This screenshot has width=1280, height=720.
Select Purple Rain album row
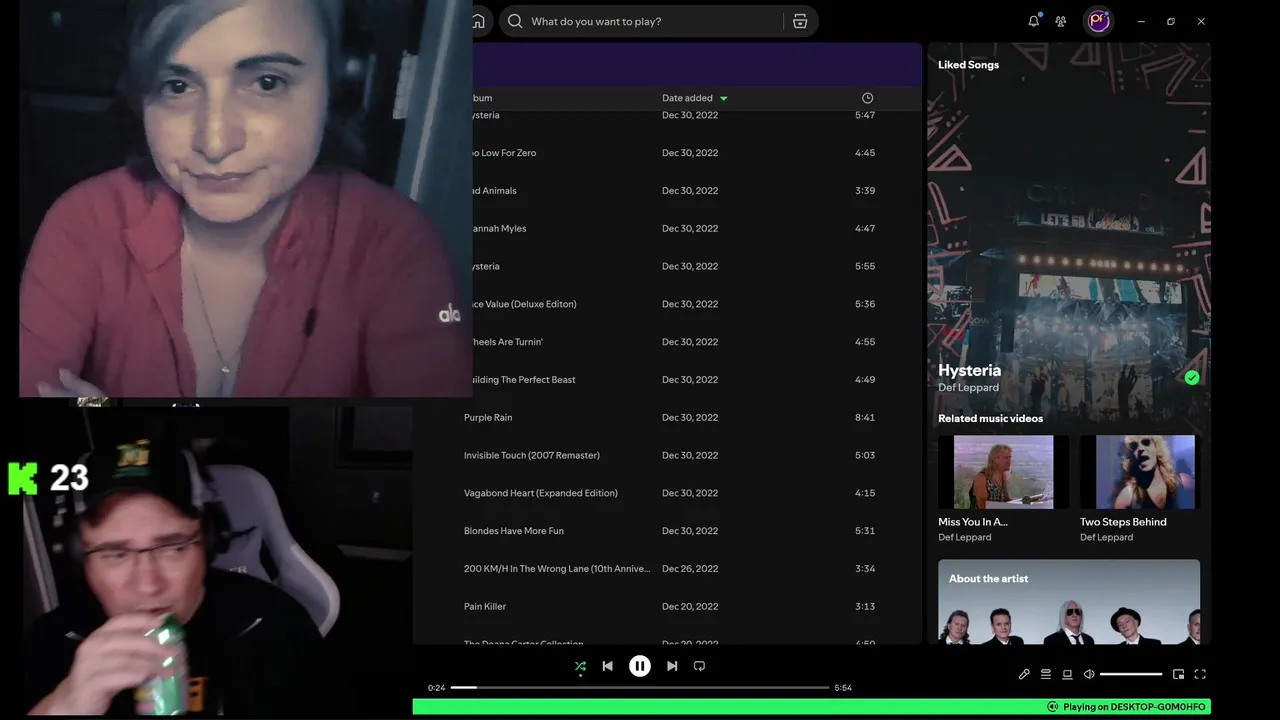click(x=667, y=417)
